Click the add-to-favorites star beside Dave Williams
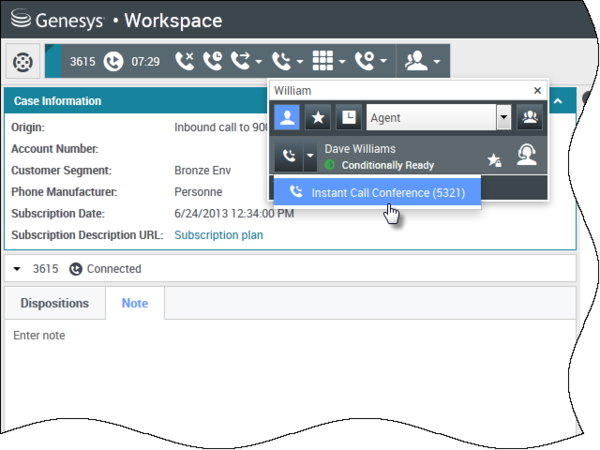The image size is (600, 450). tap(494, 159)
